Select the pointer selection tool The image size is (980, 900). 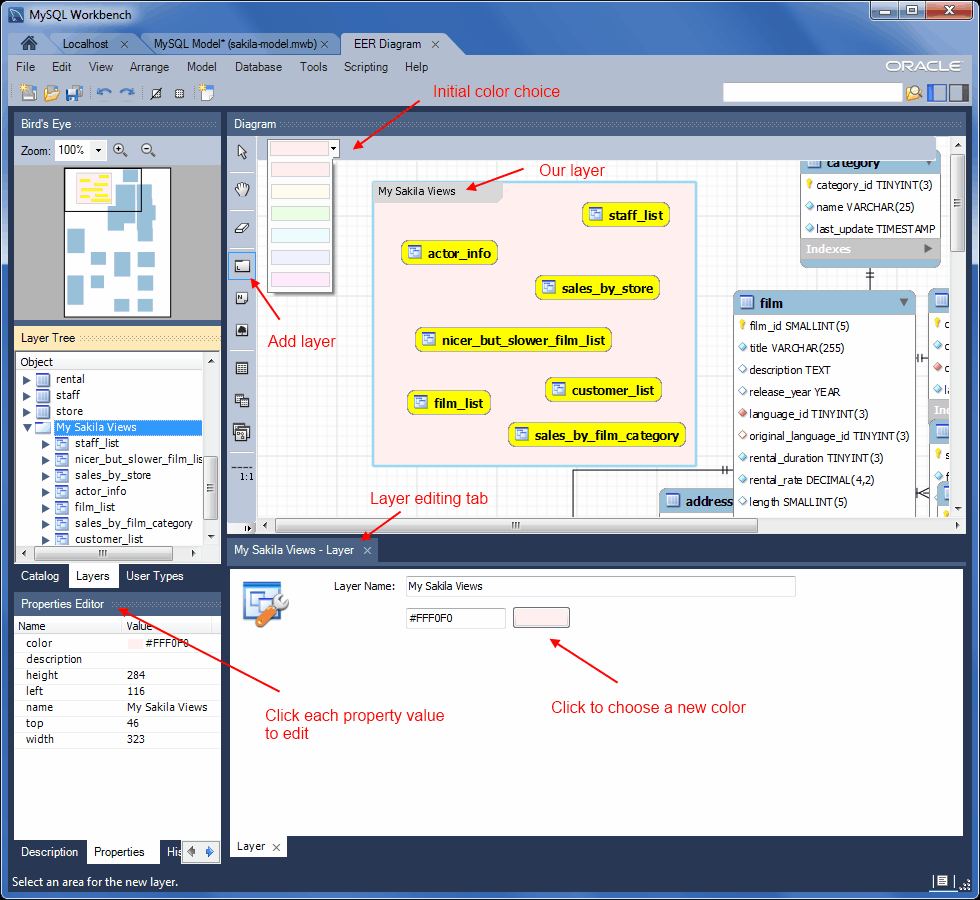(x=242, y=151)
